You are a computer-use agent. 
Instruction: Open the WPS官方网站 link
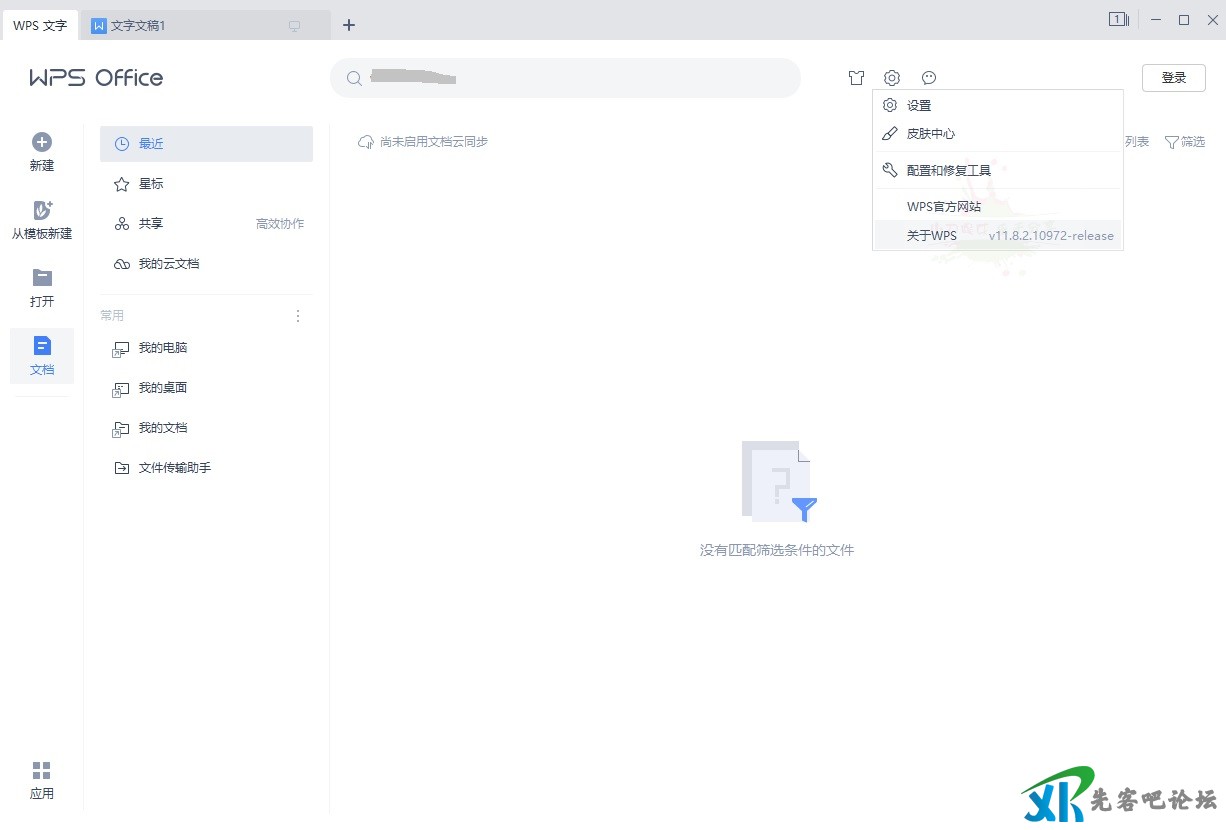(x=943, y=207)
